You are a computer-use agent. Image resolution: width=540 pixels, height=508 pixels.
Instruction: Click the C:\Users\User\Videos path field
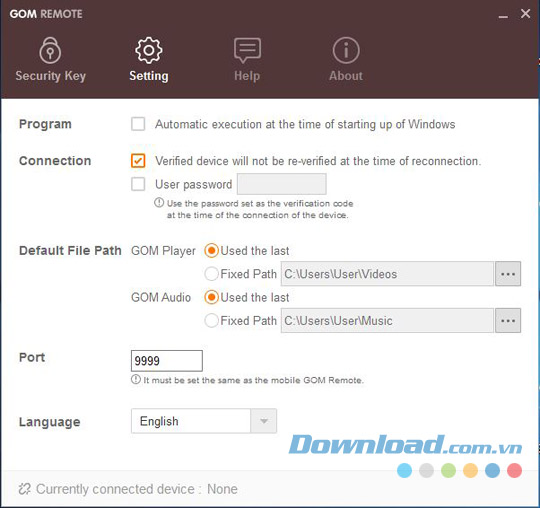coord(387,274)
